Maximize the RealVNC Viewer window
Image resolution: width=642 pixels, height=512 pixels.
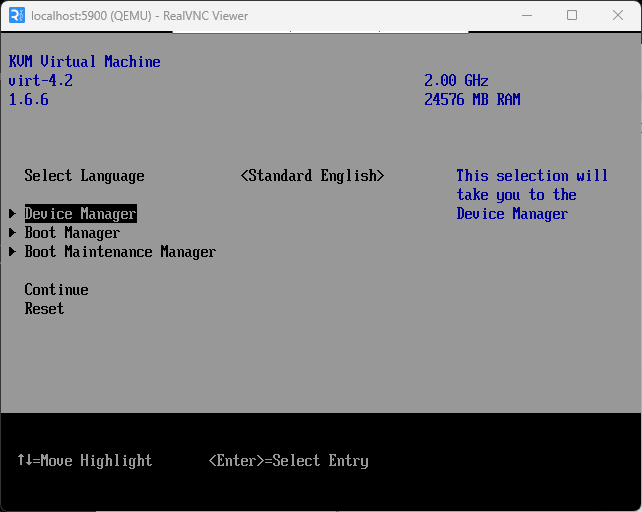572,16
